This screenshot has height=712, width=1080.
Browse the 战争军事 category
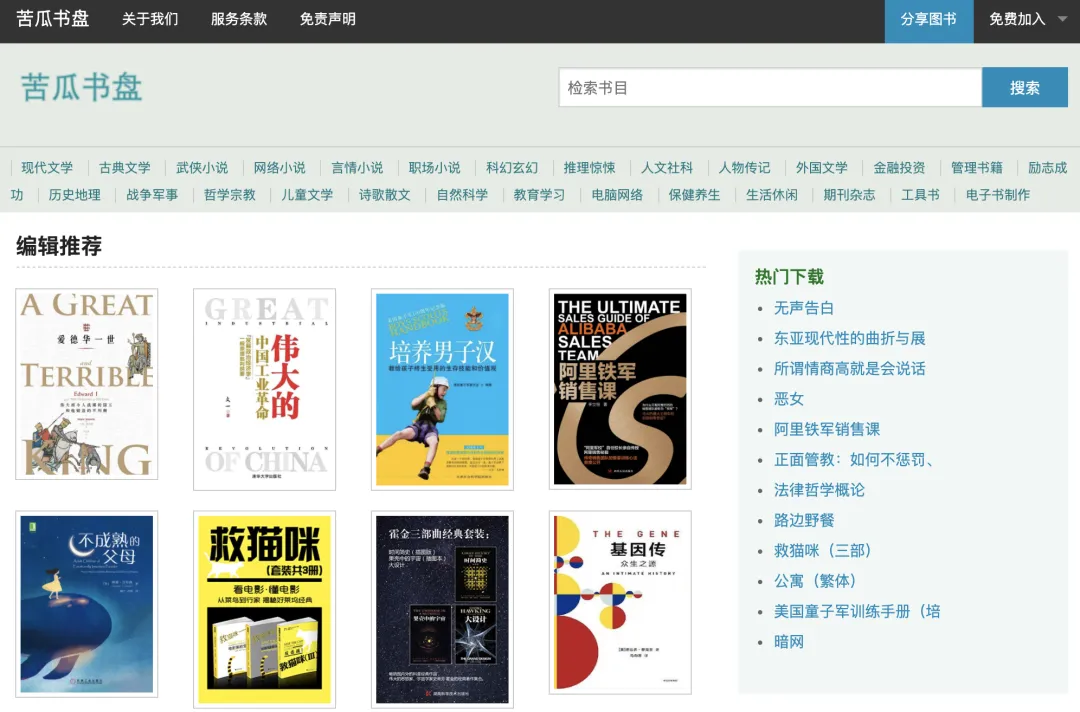[152, 195]
